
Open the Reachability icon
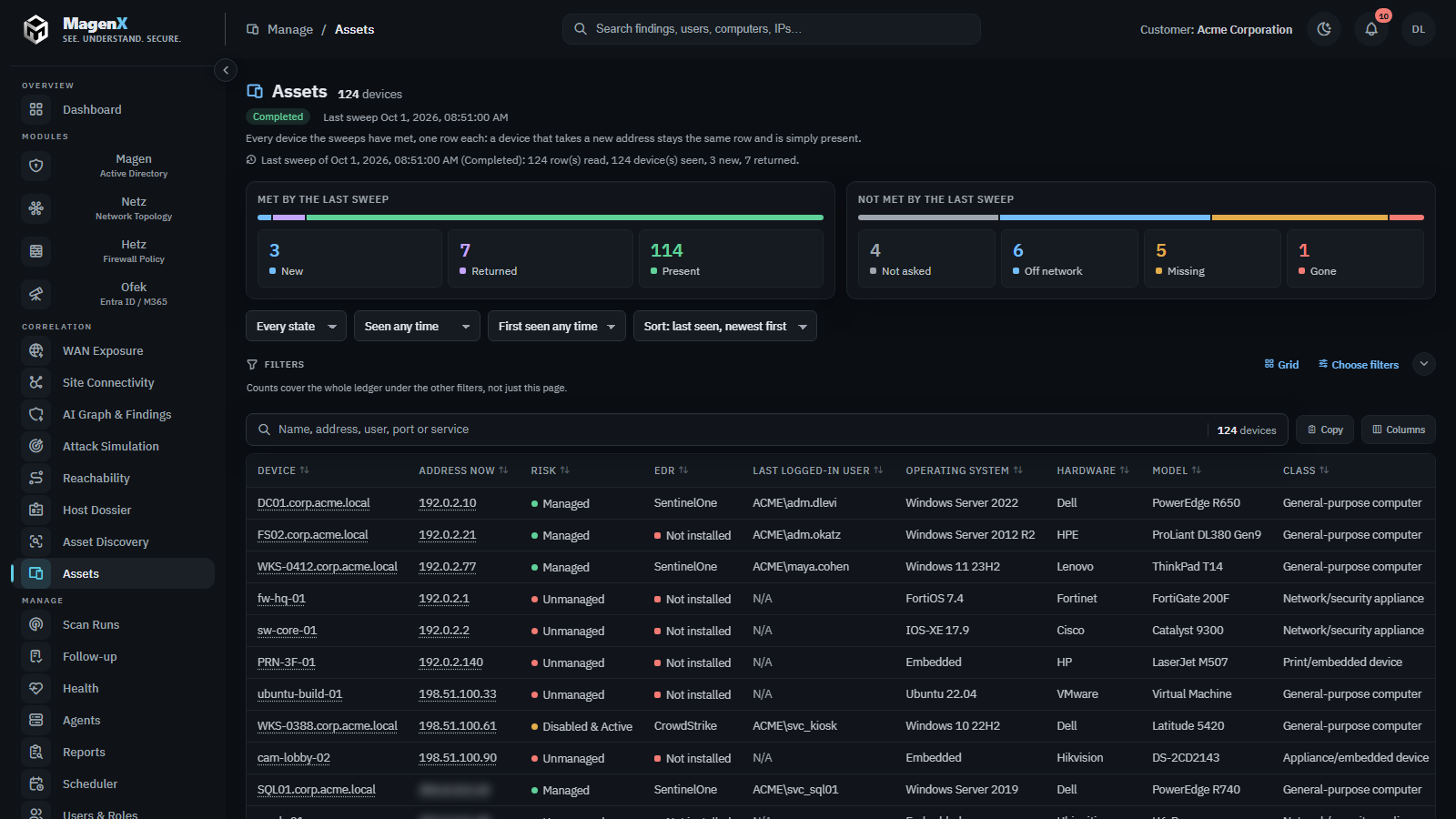(36, 478)
